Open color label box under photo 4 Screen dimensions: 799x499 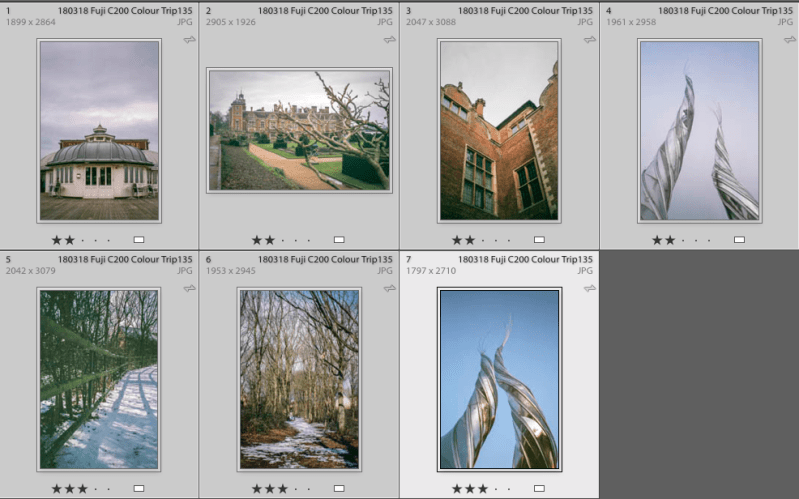739,240
